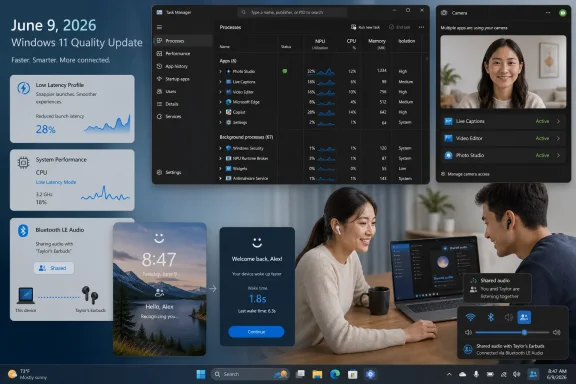The image size is (576, 384).
Task: Expand the Photo Studio process row
Action: 220,71
